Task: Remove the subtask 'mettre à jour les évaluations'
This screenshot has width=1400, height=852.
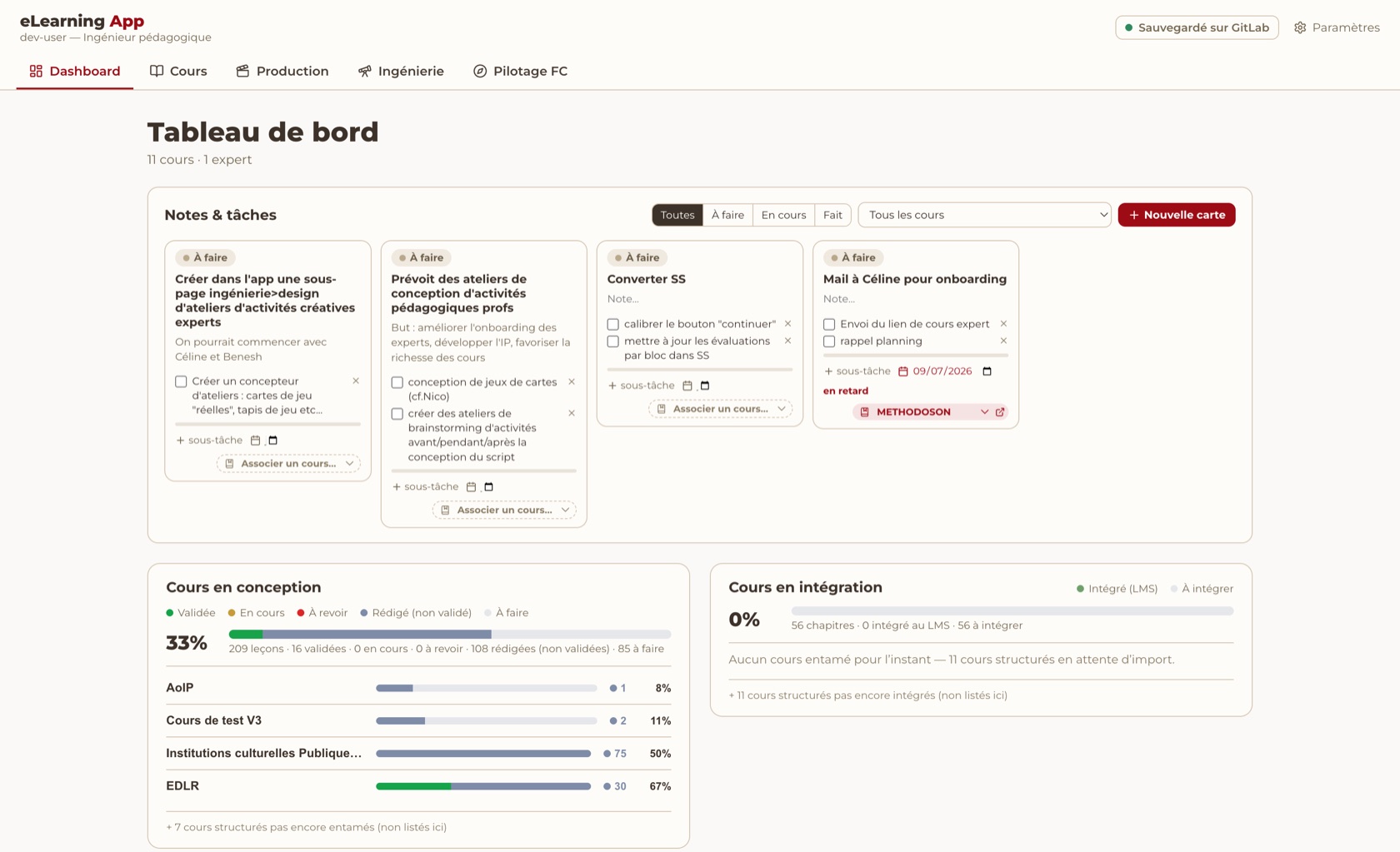Action: click(787, 341)
